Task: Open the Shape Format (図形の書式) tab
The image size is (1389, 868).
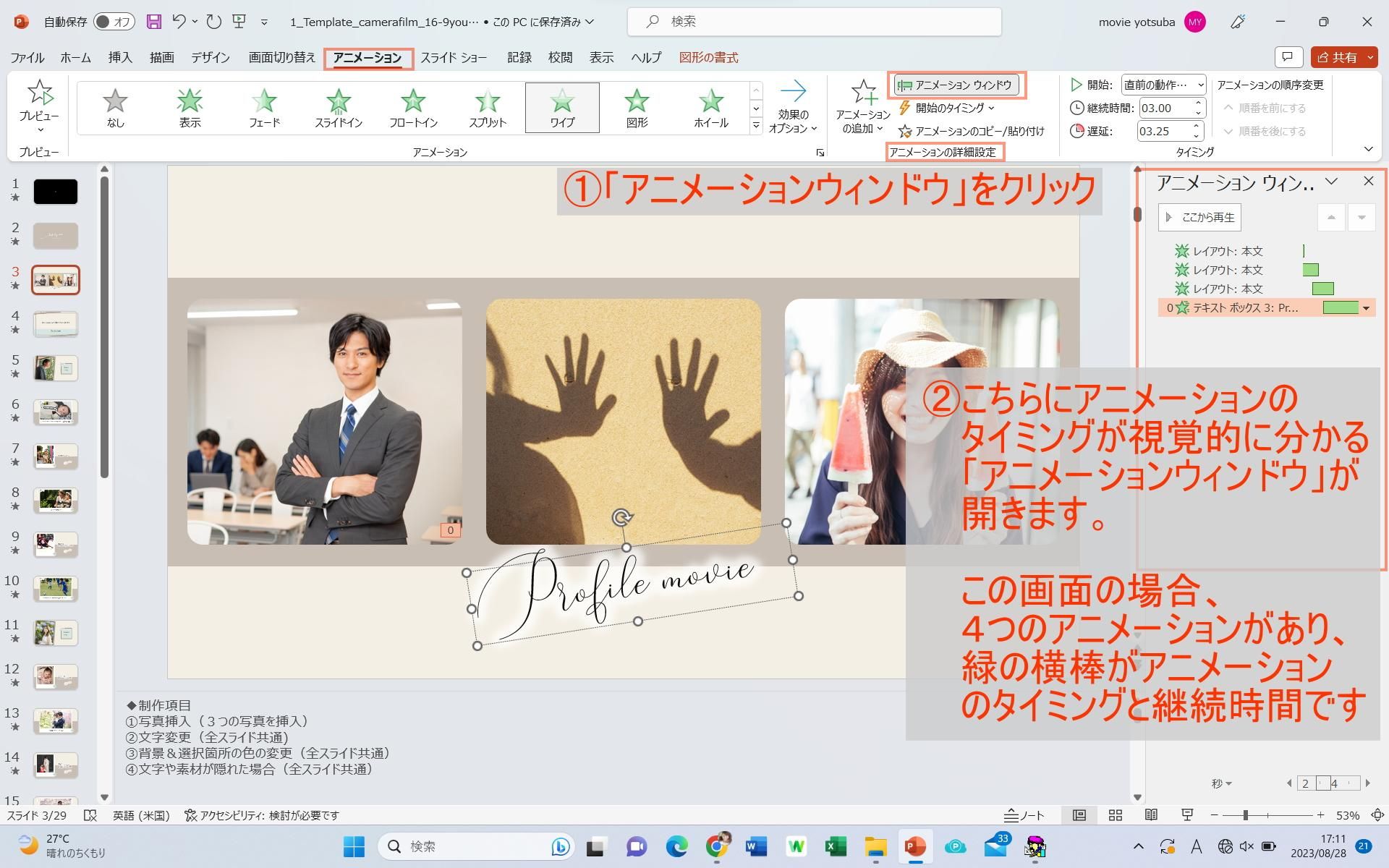Action: coord(708,58)
